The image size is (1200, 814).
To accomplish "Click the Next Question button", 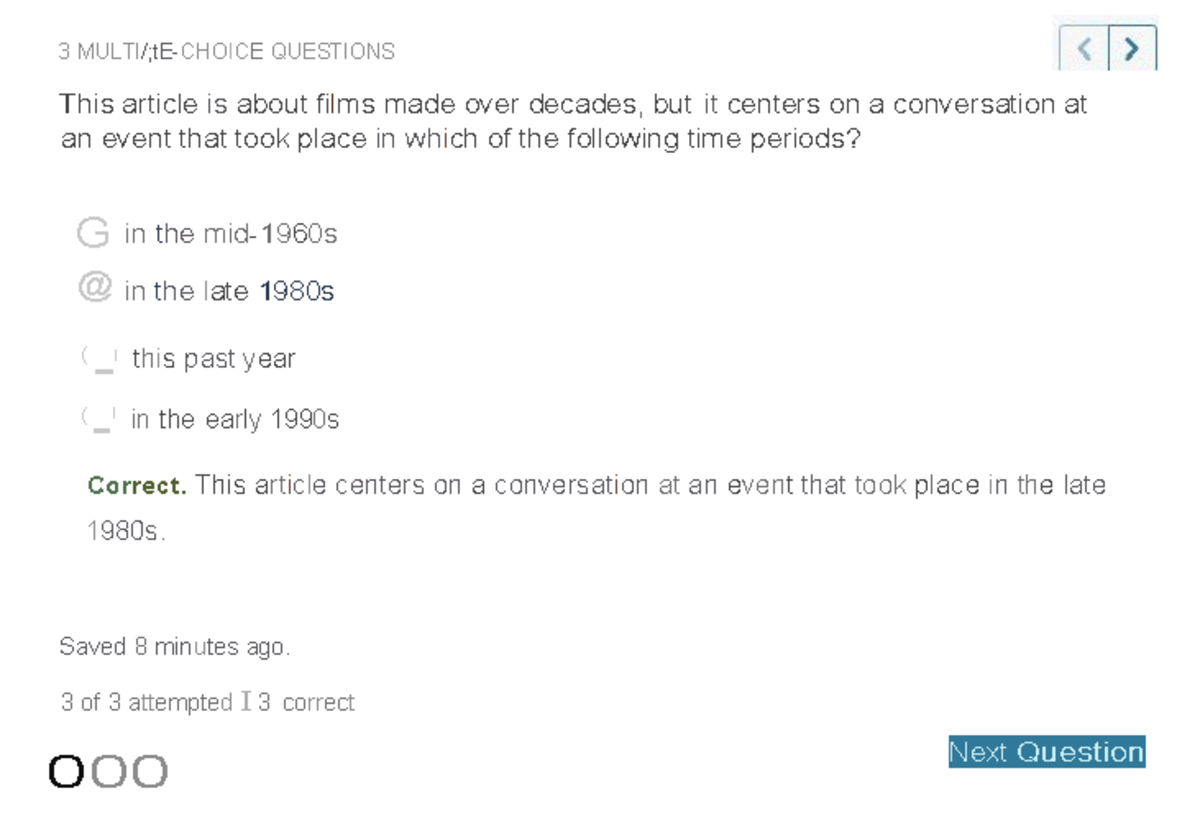I will pyautogui.click(x=1046, y=751).
